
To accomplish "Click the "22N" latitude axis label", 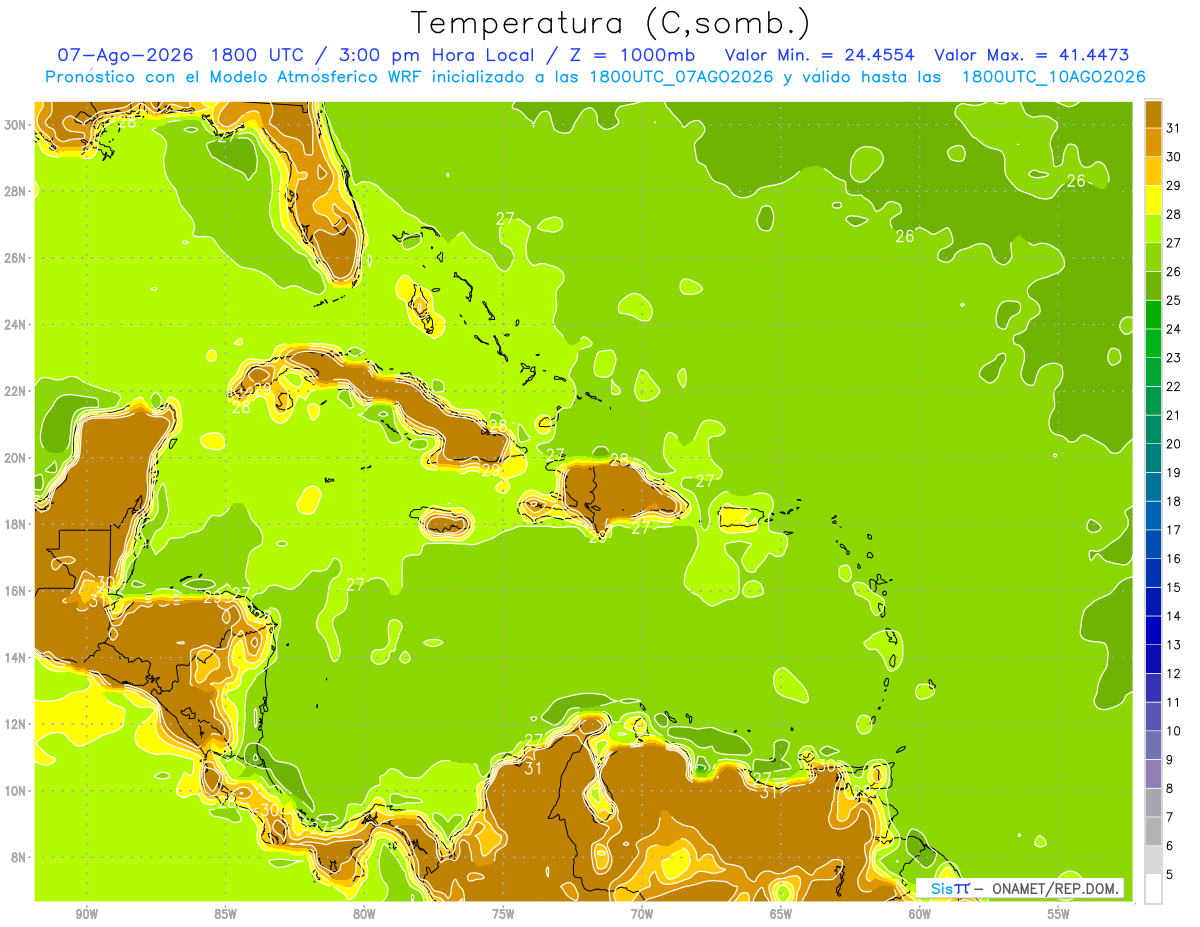I will [x=14, y=391].
